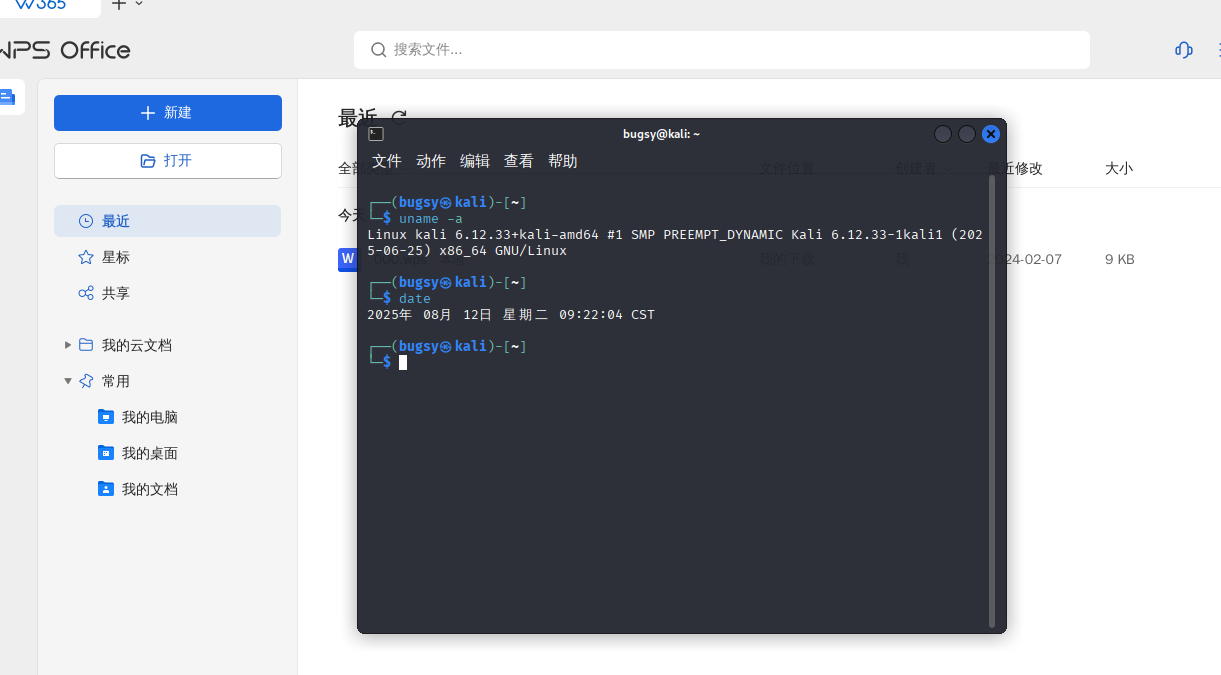Open 我的云文档 in the sidebar
Screen dimensions: 1221x675
(137, 345)
